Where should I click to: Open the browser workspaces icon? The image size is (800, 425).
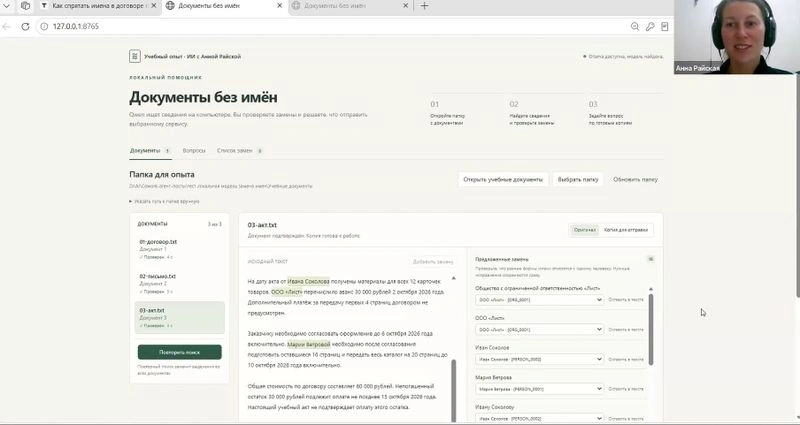25,6
